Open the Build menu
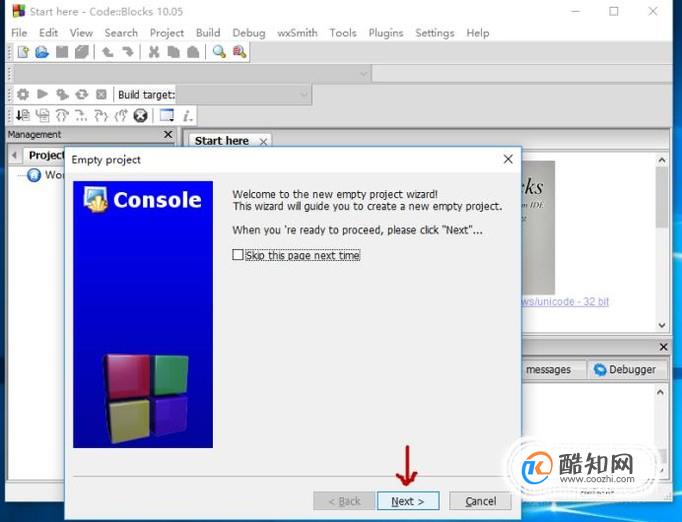Screen dimensions: 682x522 (x=208, y=33)
